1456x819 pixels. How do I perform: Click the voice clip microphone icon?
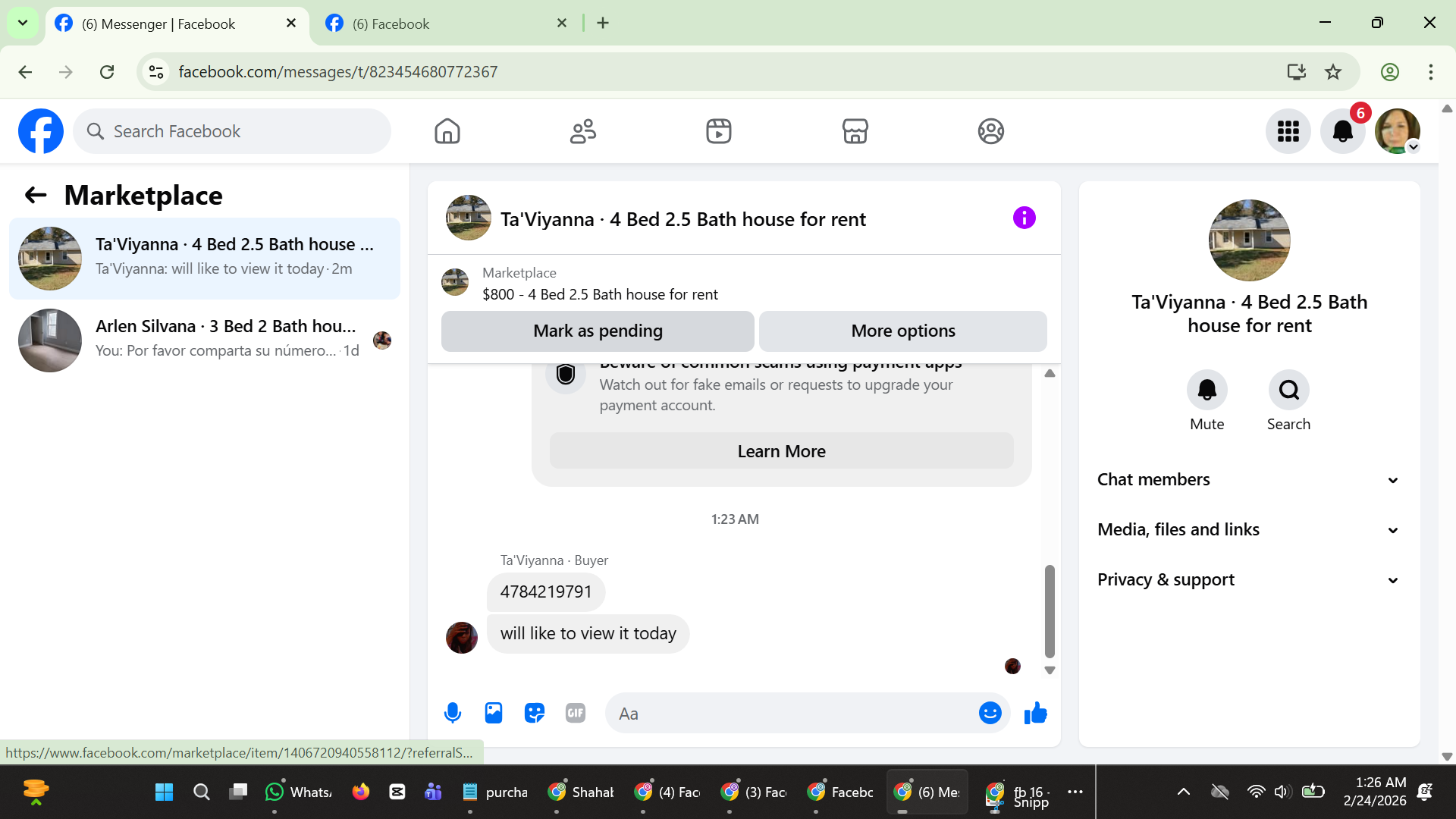453,713
